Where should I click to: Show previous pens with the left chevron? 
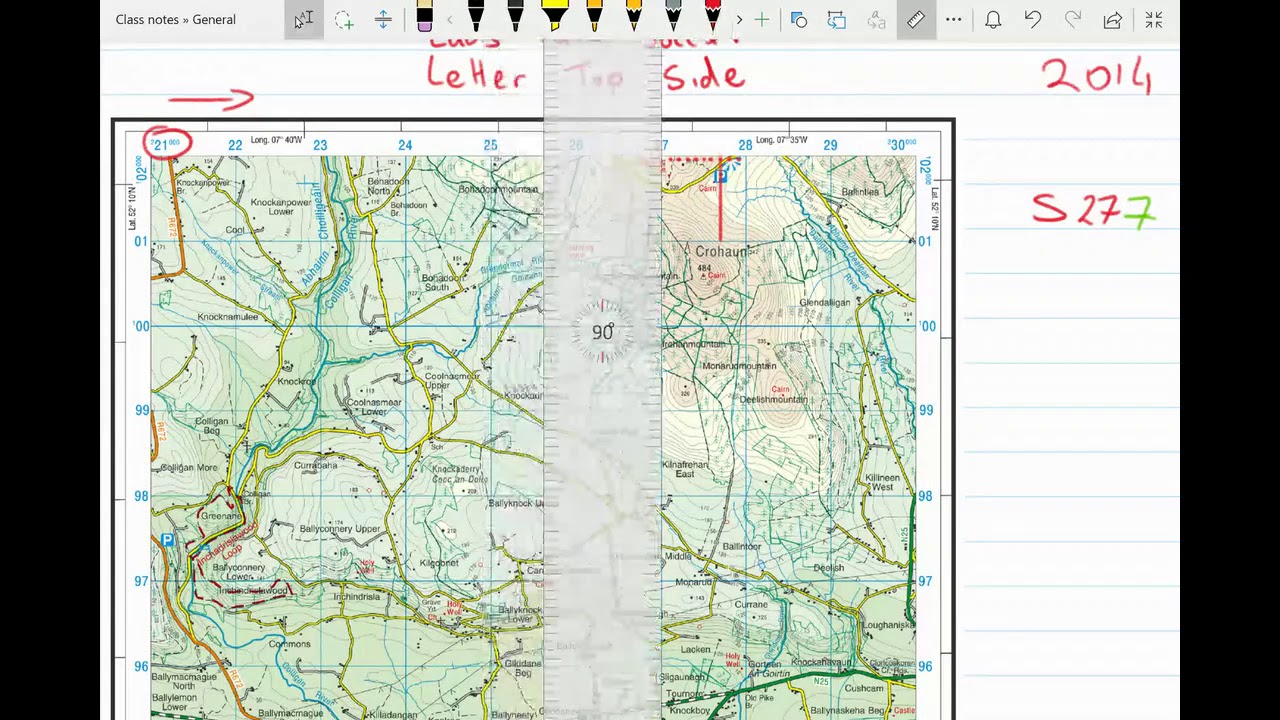point(449,19)
